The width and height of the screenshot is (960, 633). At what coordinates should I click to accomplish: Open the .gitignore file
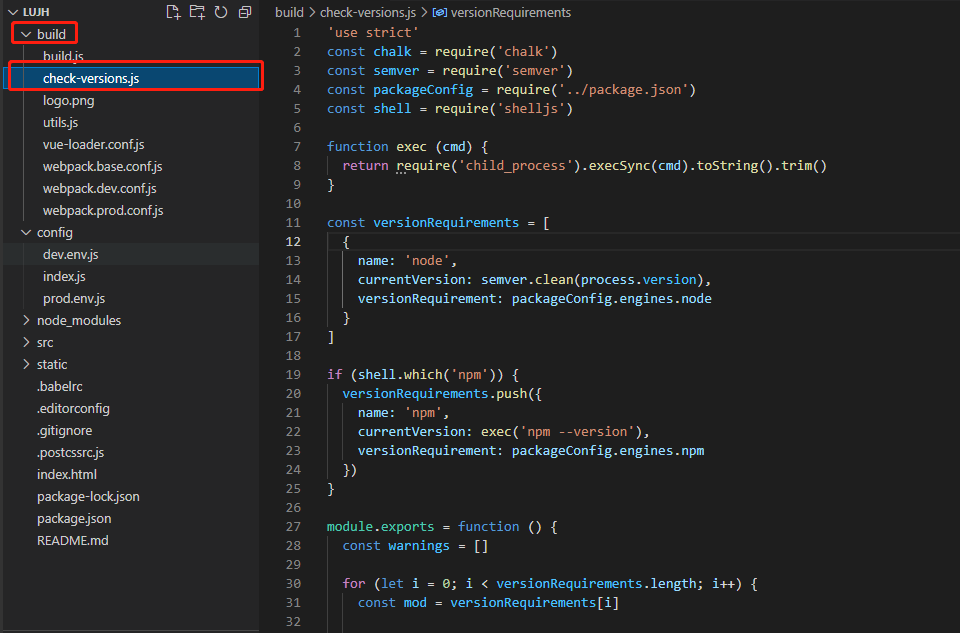point(64,431)
